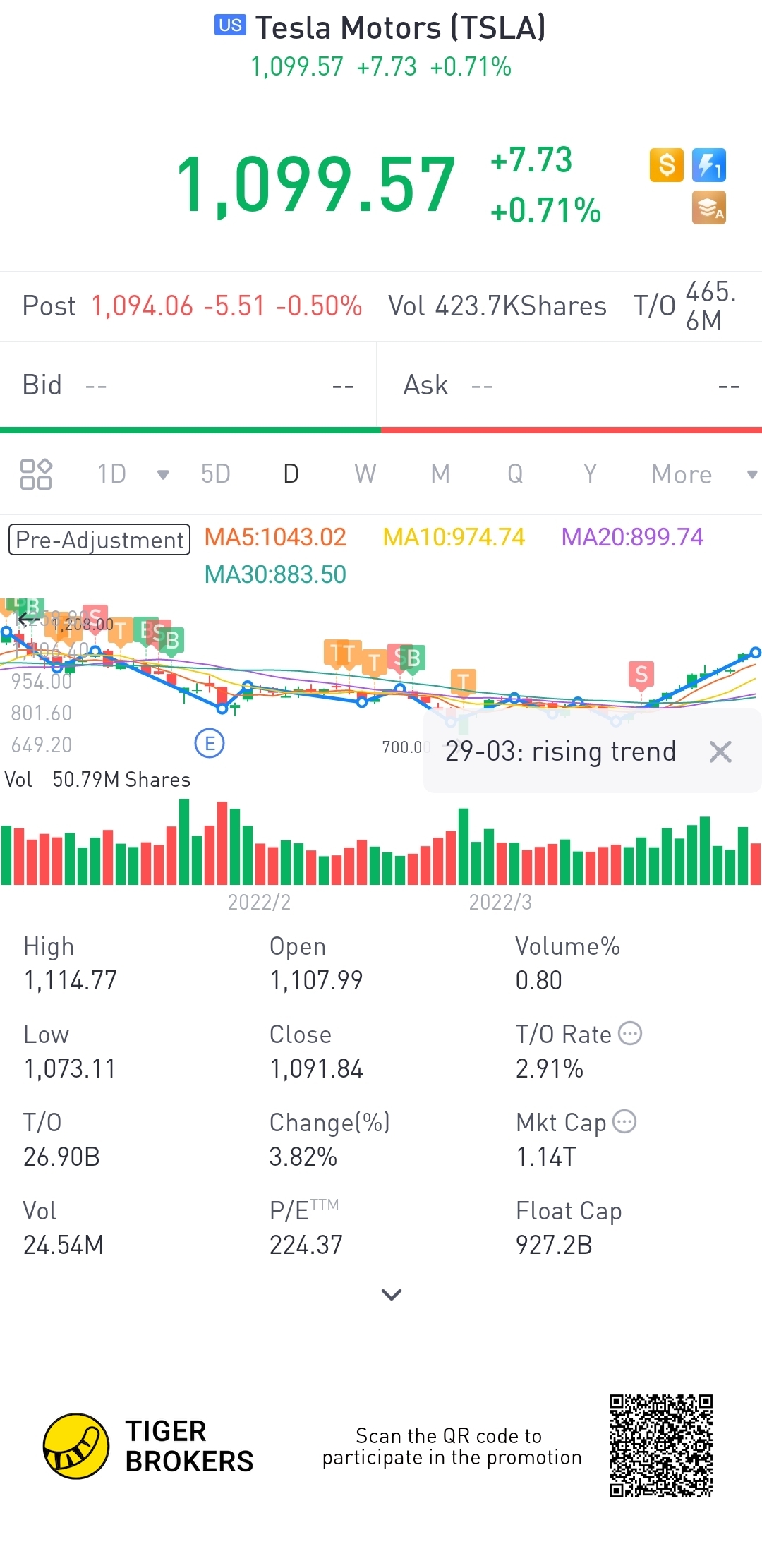Tap the High value 1,114.77

point(70,981)
